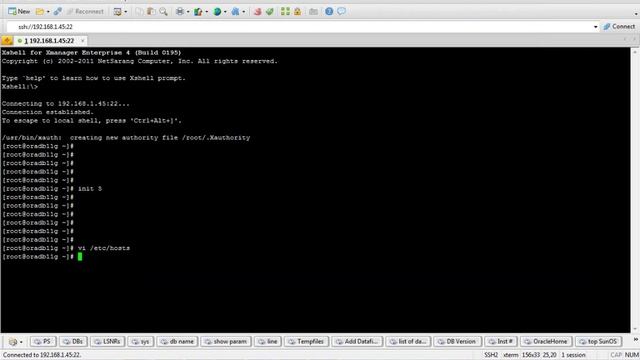Viewport: 640px width, 360px height.
Task: Click the DB Version quick command
Action: [457, 342]
